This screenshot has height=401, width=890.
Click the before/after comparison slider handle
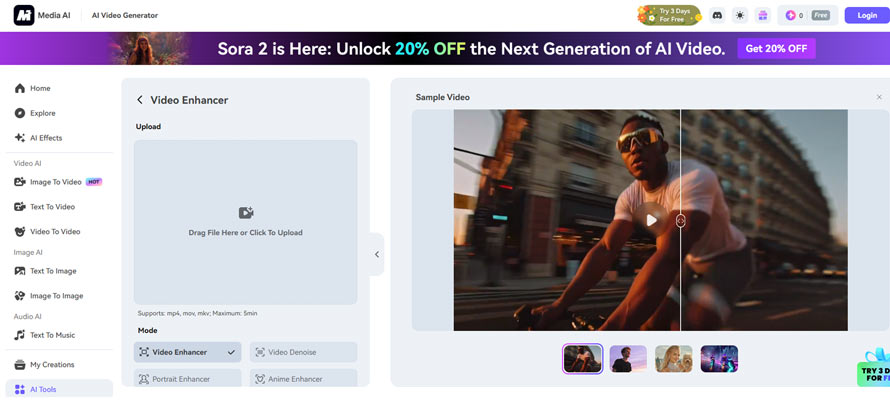pyautogui.click(x=681, y=220)
